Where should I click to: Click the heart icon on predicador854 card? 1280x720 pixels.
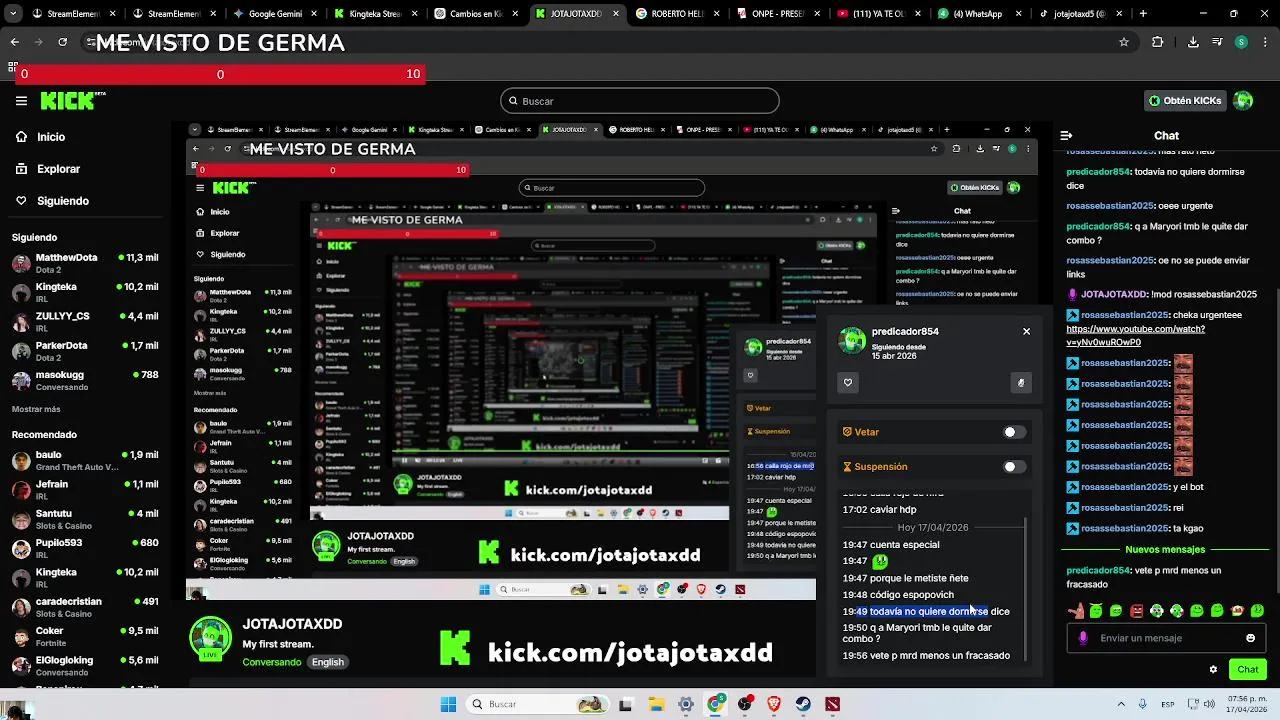pyautogui.click(x=848, y=382)
